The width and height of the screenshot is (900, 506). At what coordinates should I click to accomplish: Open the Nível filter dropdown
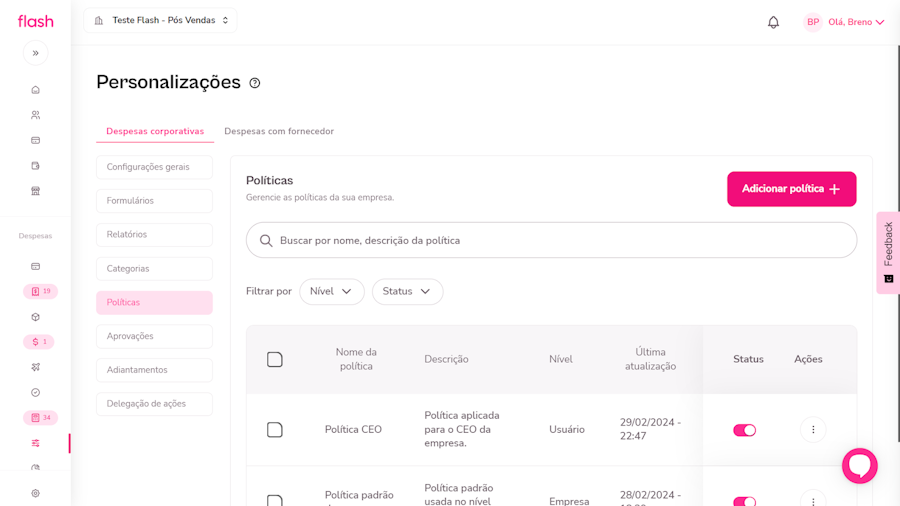(x=332, y=291)
